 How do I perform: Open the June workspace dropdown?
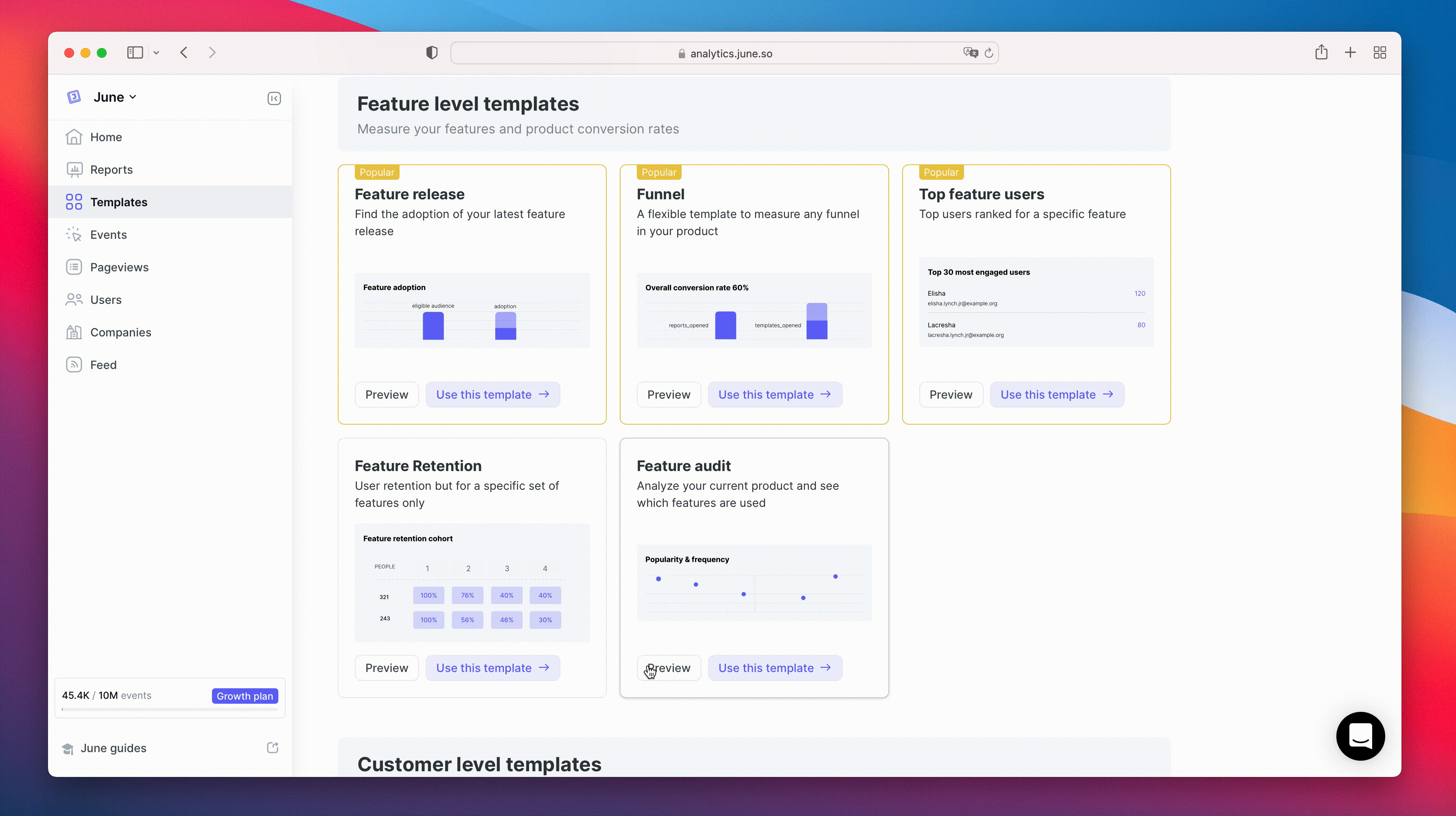pos(115,97)
